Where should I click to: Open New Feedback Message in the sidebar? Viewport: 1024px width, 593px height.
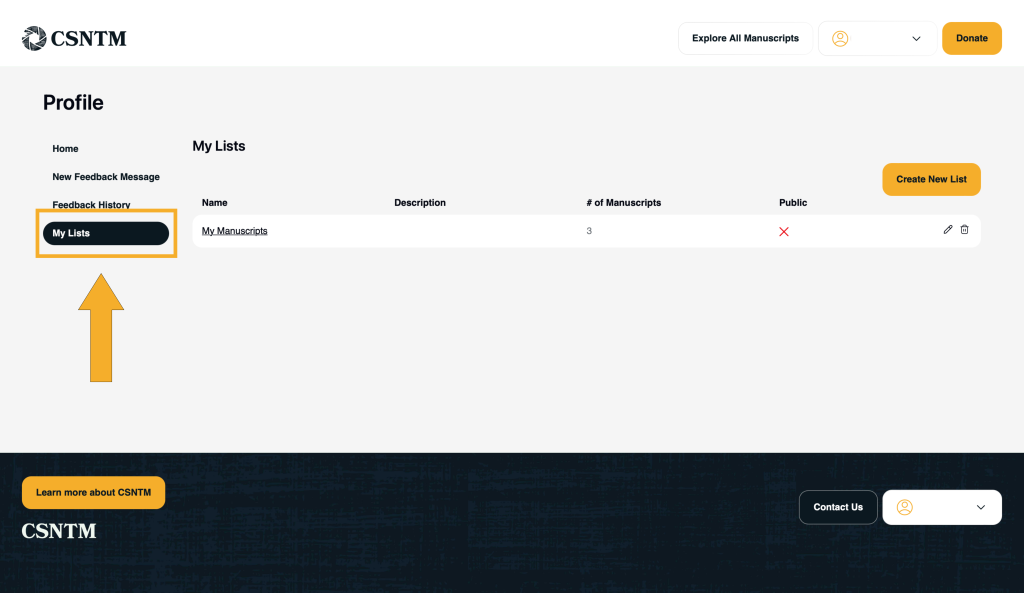106,177
